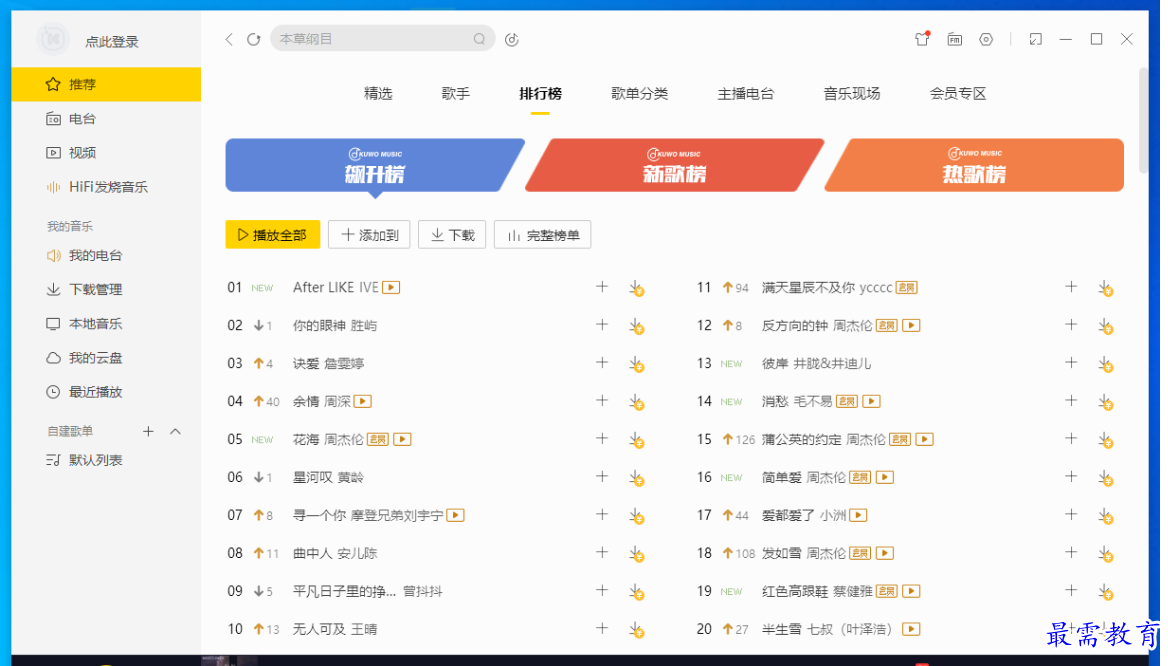The height and width of the screenshot is (666, 1168).
Task: Download 你的眼神 with its download icon
Action: pos(637,326)
